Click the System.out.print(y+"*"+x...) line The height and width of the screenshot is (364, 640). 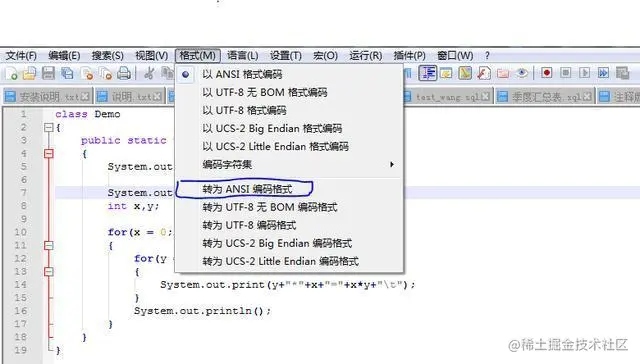(x=288, y=285)
